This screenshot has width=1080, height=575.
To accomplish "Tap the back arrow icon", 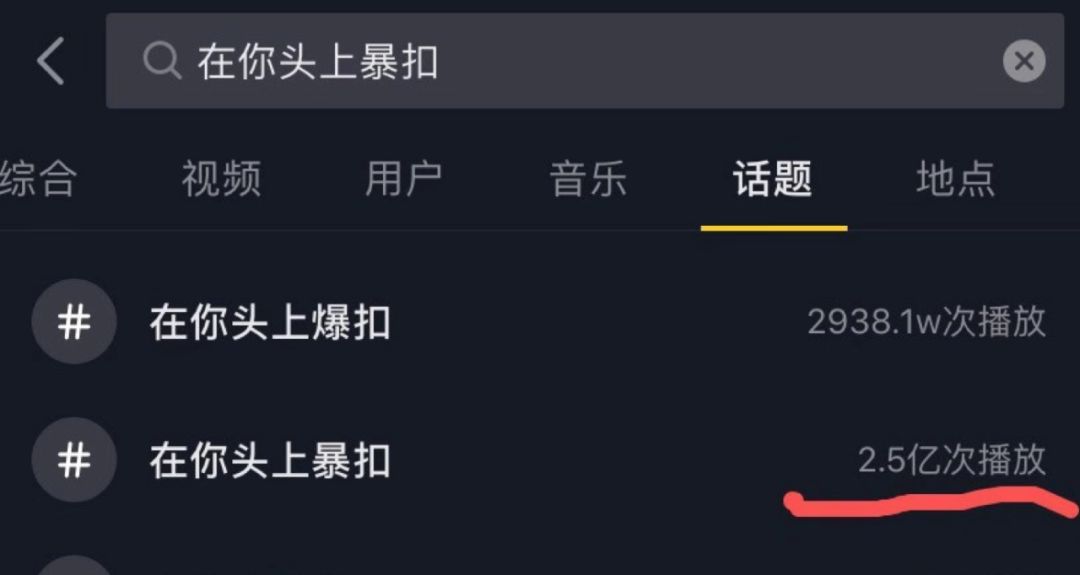I will coord(51,61).
